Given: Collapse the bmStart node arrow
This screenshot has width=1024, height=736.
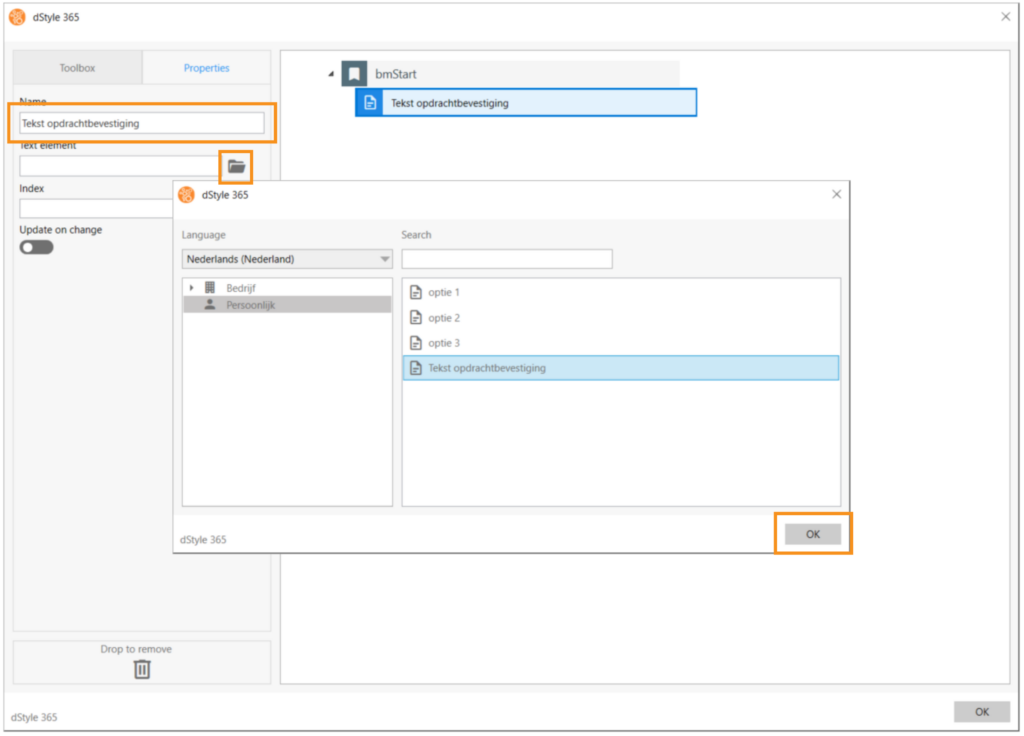Looking at the screenshot, I should click(331, 74).
